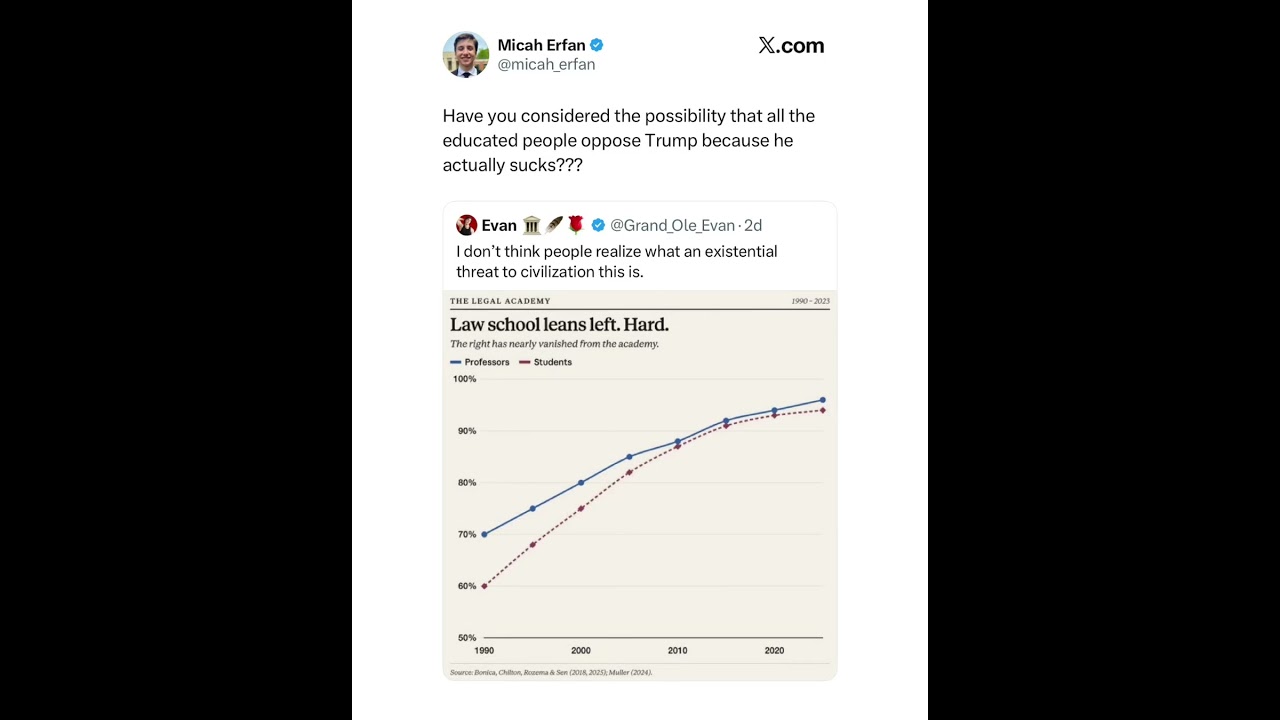Click the Professors data point at 1990
Viewport: 1280px width, 720px height.
pyautogui.click(x=484, y=534)
